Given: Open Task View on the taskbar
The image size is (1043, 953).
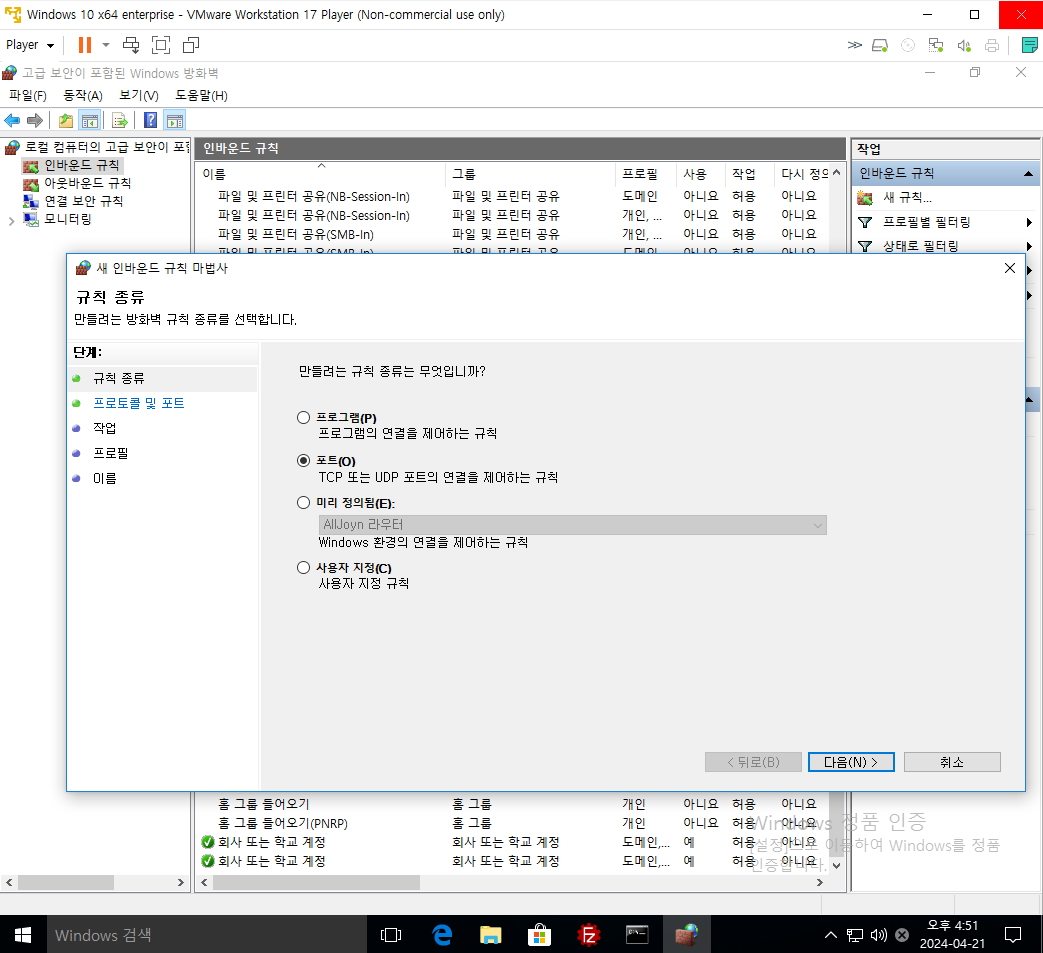Looking at the screenshot, I should pyautogui.click(x=391, y=934).
